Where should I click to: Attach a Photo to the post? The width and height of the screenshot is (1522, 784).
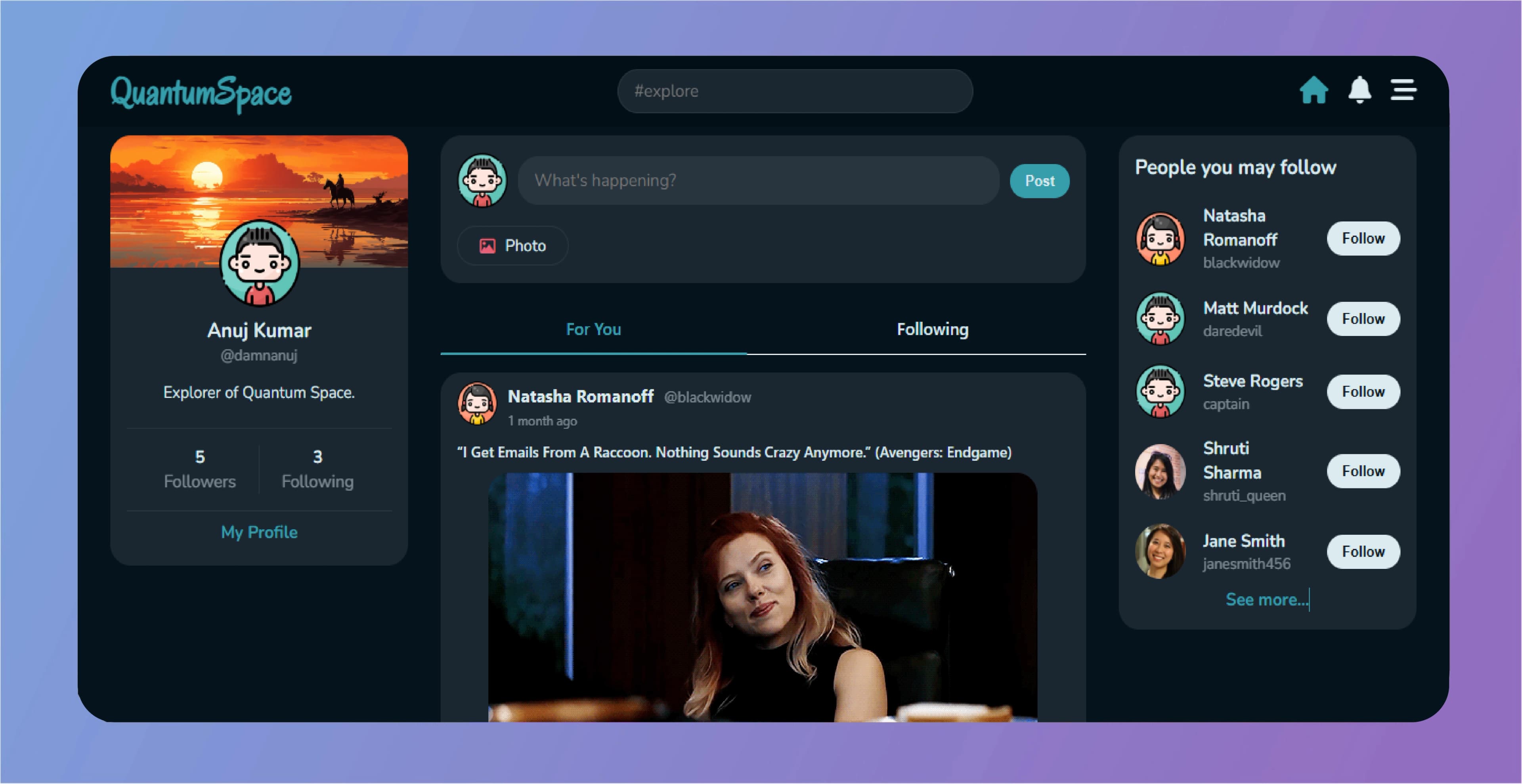(512, 246)
